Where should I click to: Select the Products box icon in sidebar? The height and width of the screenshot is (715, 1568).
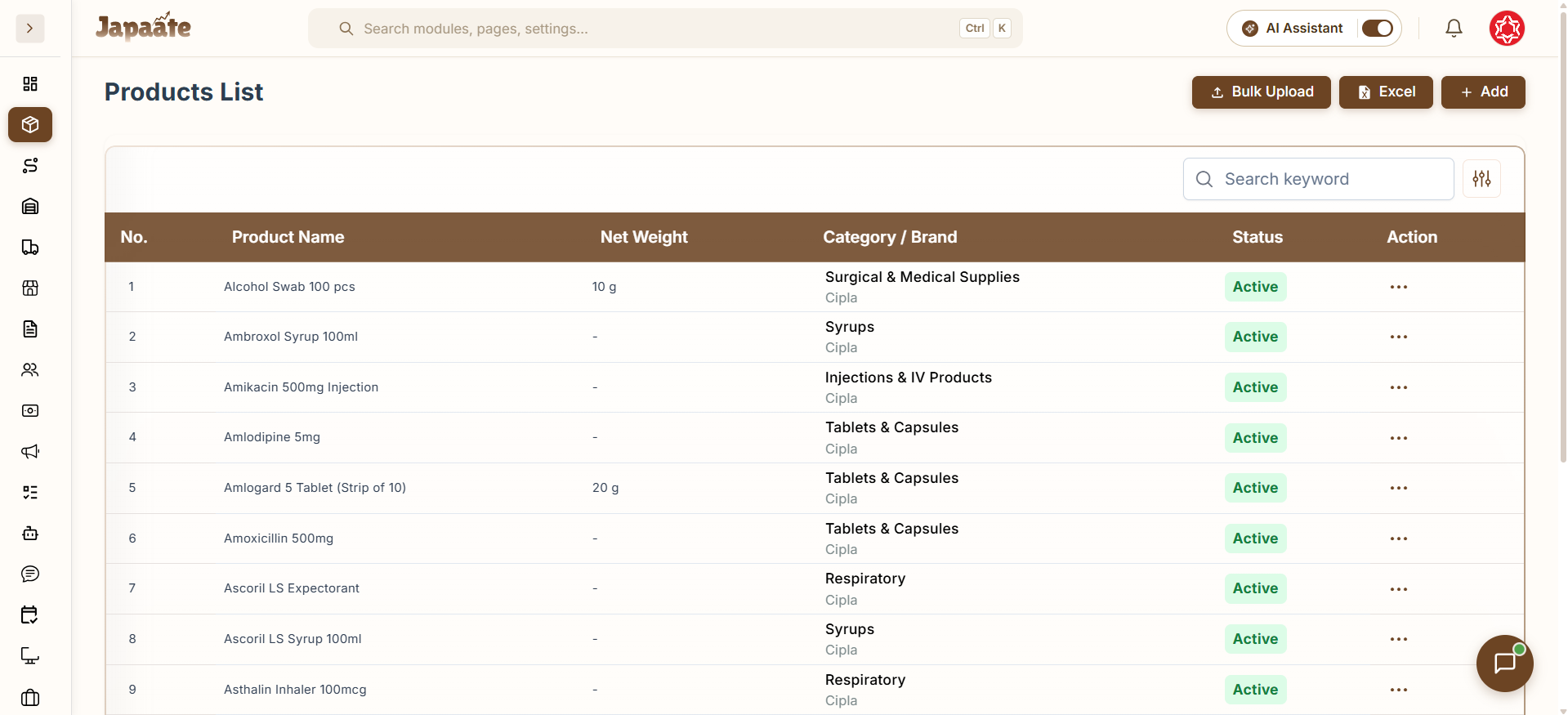tap(30, 125)
